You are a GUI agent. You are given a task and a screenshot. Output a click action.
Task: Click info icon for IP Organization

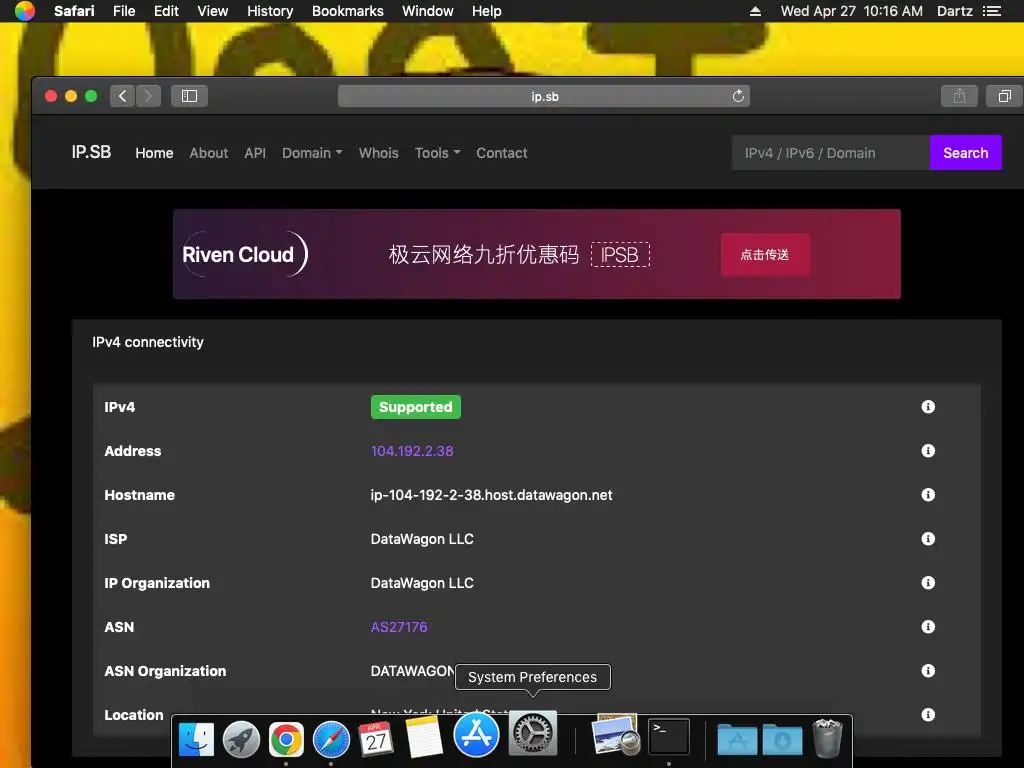coord(928,583)
